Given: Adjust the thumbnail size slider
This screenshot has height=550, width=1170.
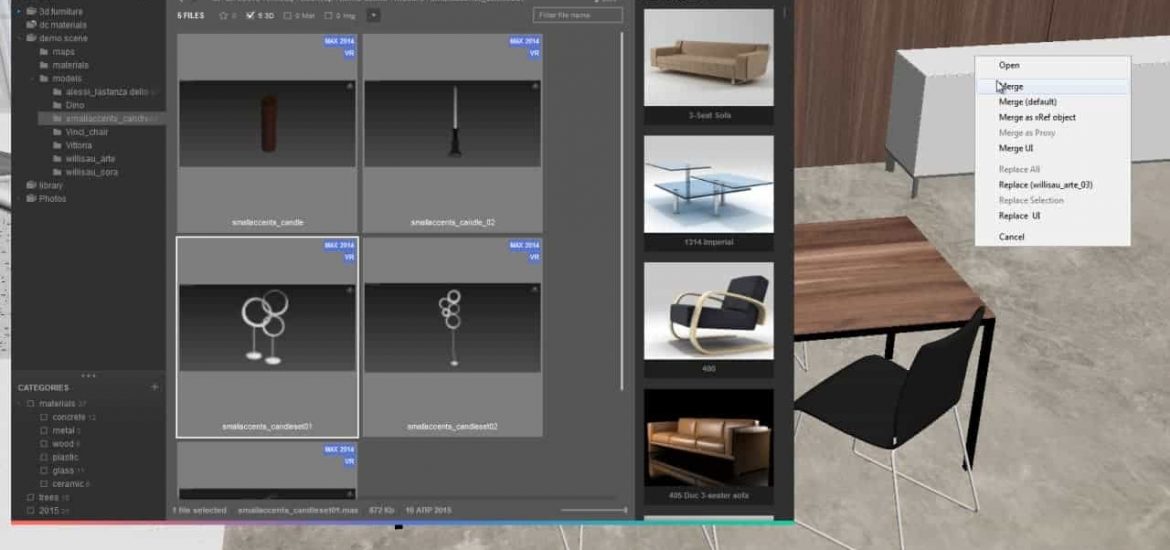Looking at the screenshot, I should pyautogui.click(x=625, y=511).
